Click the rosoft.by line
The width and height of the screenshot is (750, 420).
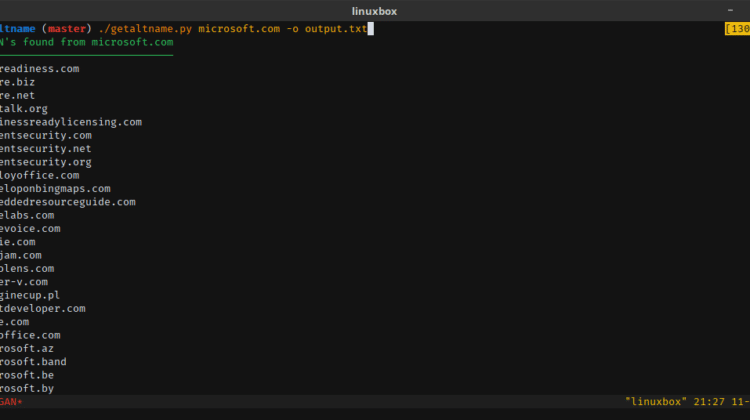27,388
